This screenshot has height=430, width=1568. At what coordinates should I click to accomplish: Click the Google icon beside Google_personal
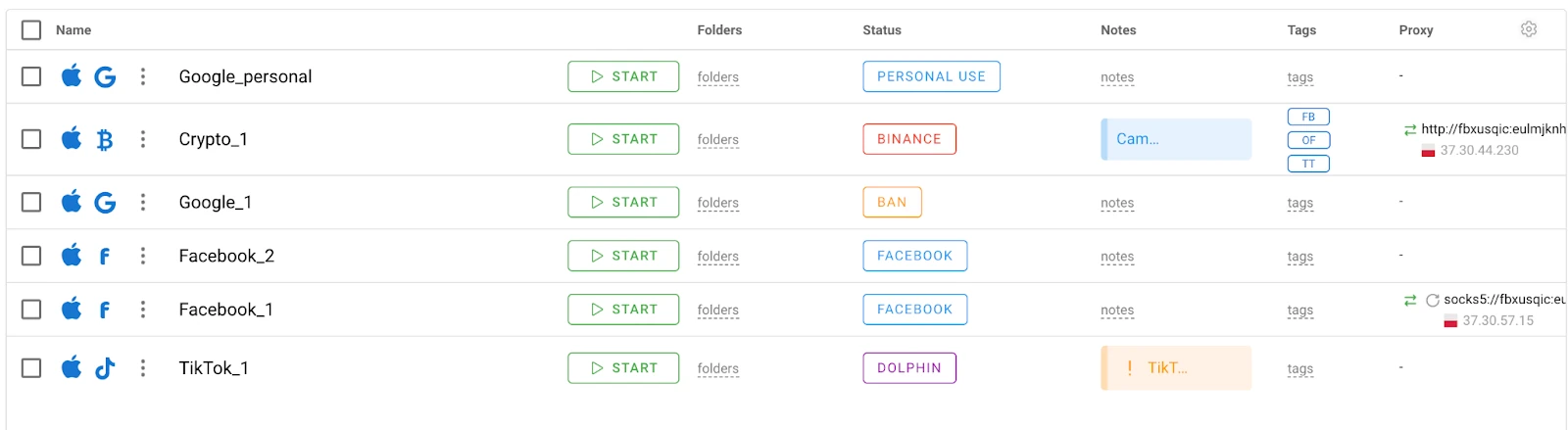105,76
